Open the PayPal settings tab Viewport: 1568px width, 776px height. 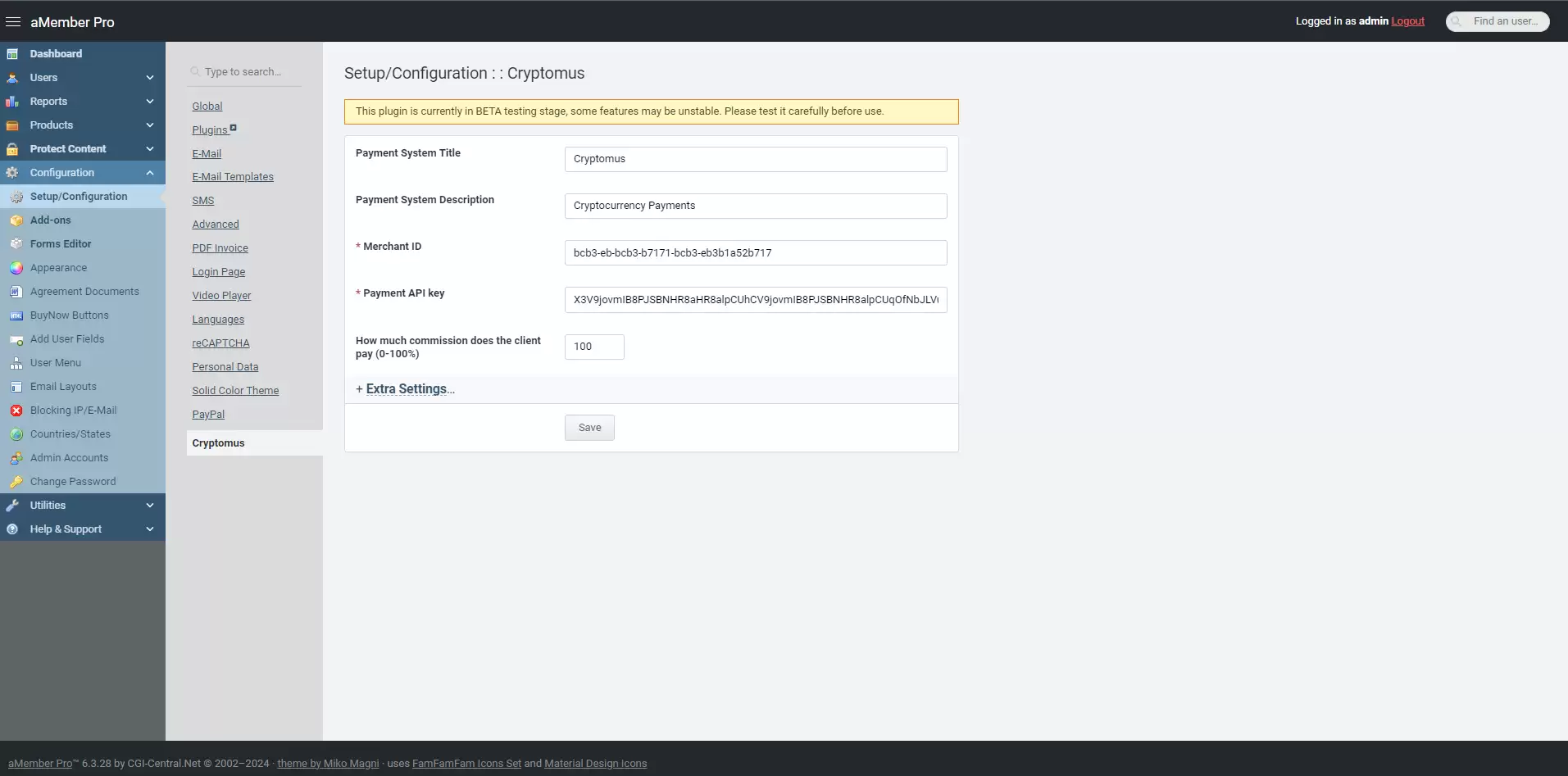click(208, 415)
